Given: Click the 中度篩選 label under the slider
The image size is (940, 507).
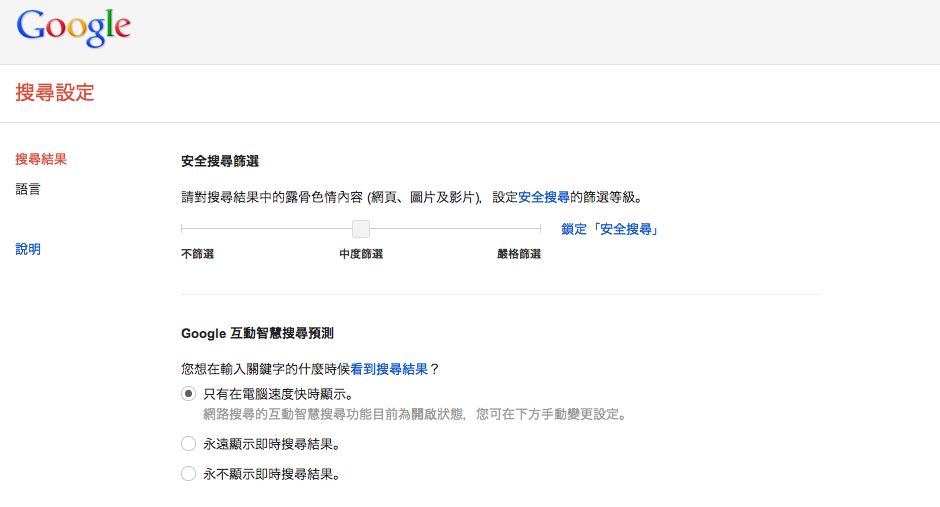Looking at the screenshot, I should click(x=361, y=254).
